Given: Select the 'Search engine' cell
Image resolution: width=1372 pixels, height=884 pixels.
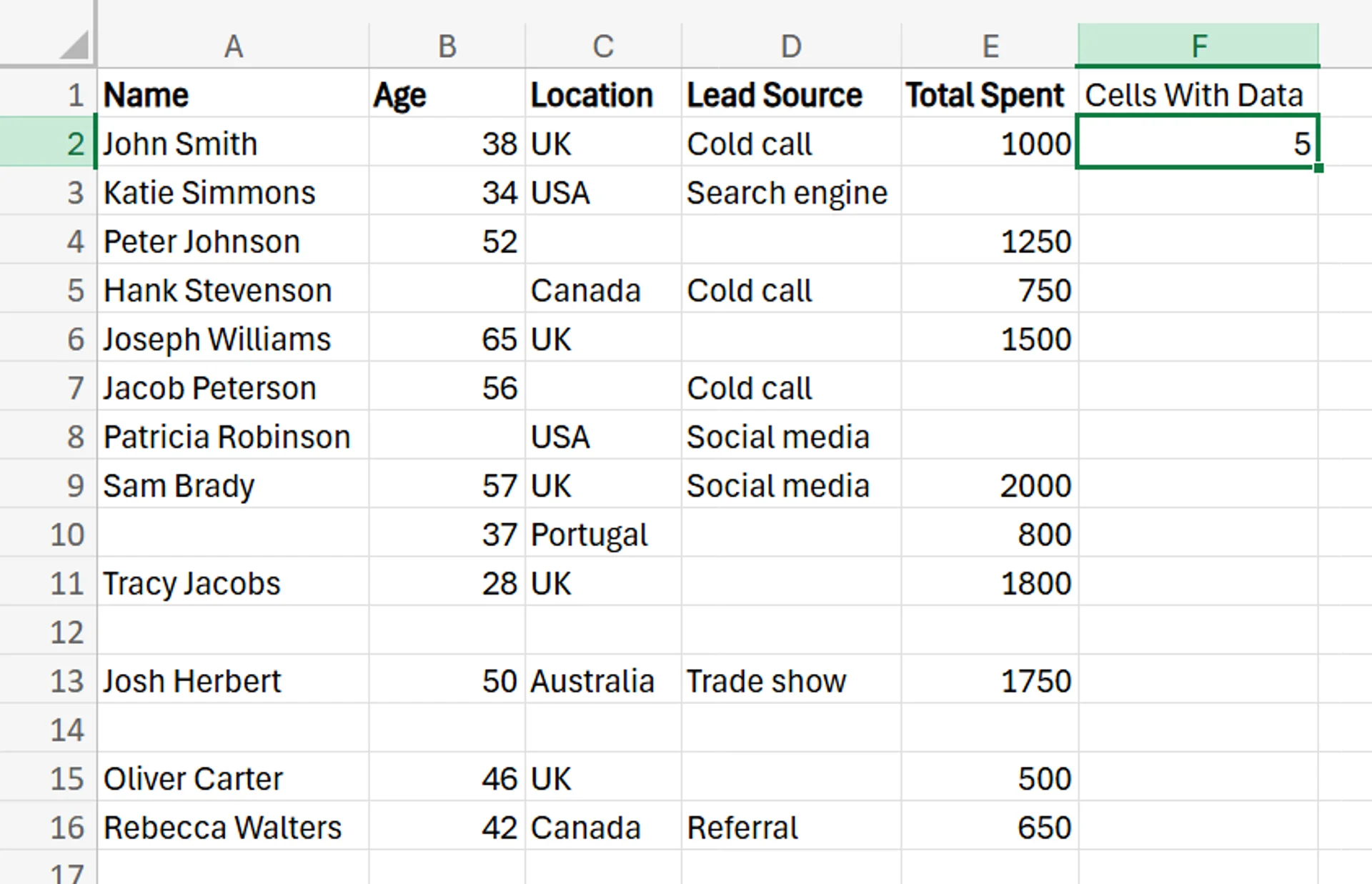Looking at the screenshot, I should [792, 192].
